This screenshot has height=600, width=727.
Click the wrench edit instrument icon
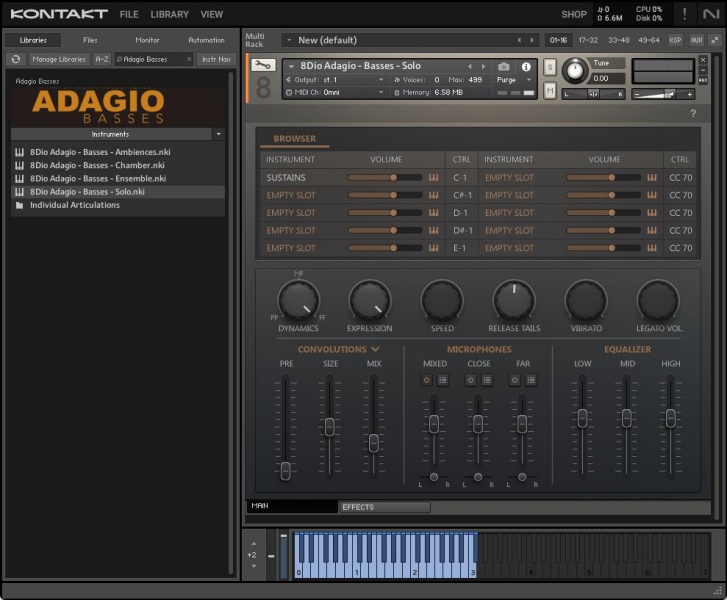pyautogui.click(x=262, y=65)
